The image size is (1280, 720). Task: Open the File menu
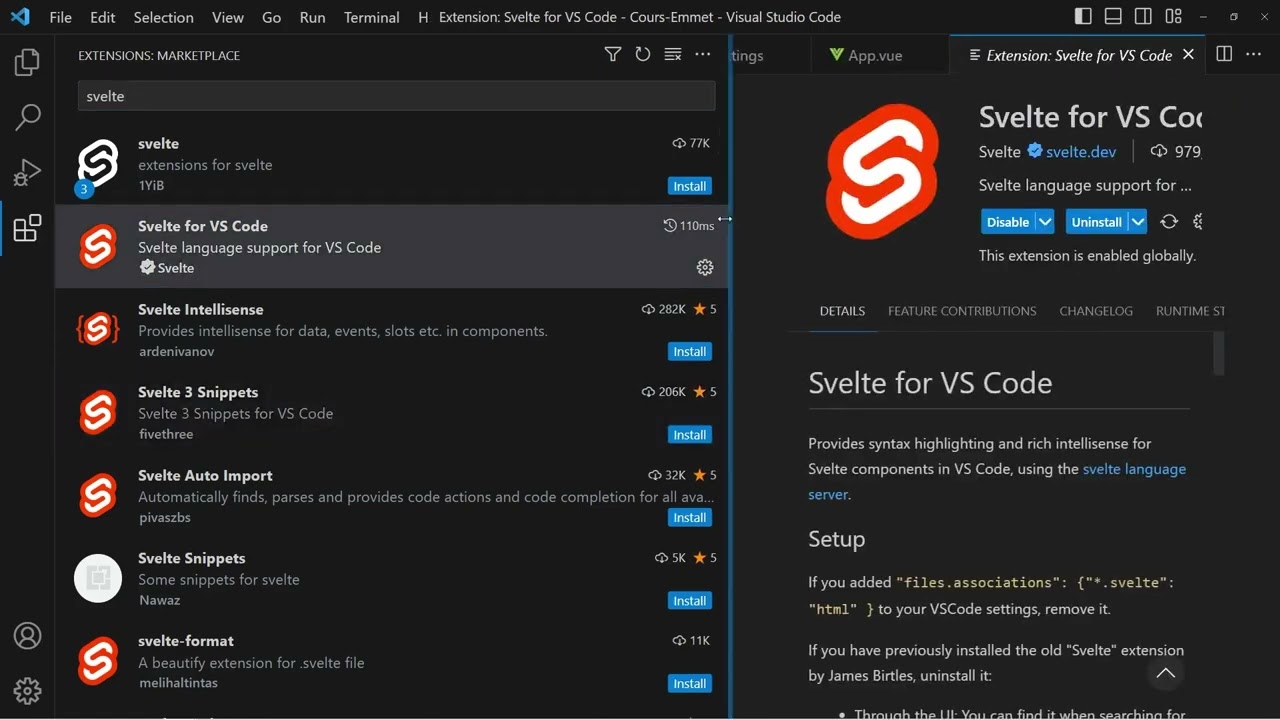click(x=60, y=17)
